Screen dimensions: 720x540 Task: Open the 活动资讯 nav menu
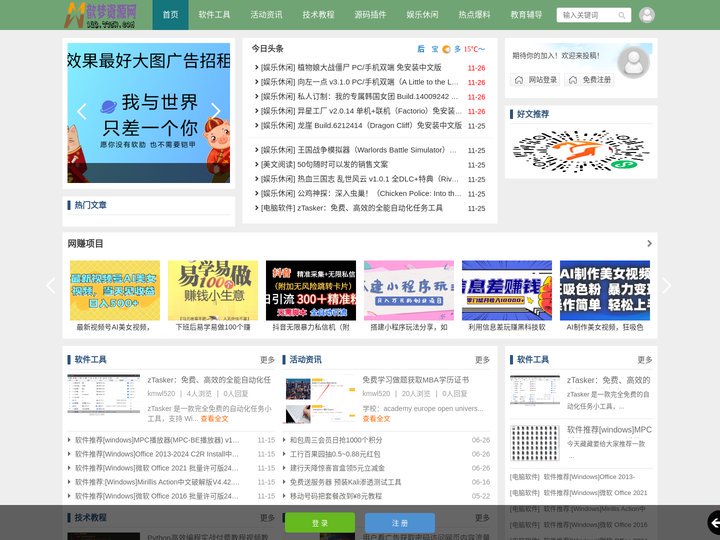tap(266, 15)
